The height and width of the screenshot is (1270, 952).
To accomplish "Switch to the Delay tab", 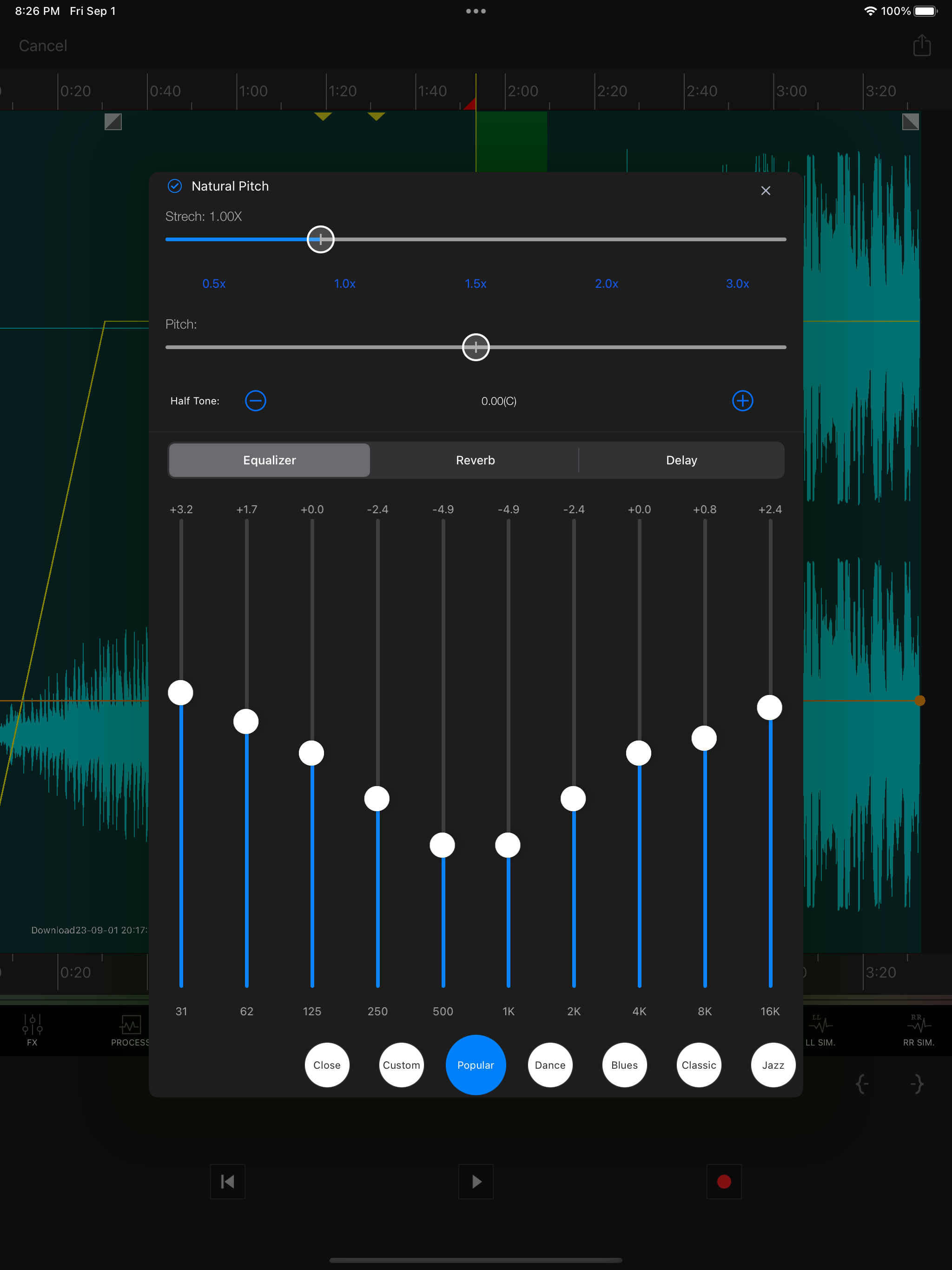I will coord(681,460).
